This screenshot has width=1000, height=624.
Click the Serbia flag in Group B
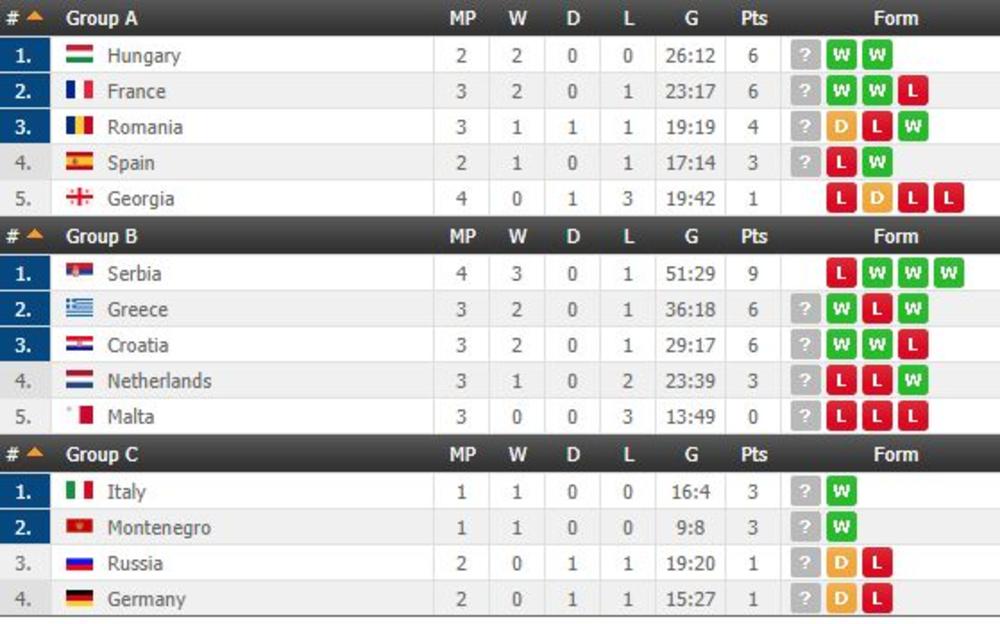(x=79, y=273)
